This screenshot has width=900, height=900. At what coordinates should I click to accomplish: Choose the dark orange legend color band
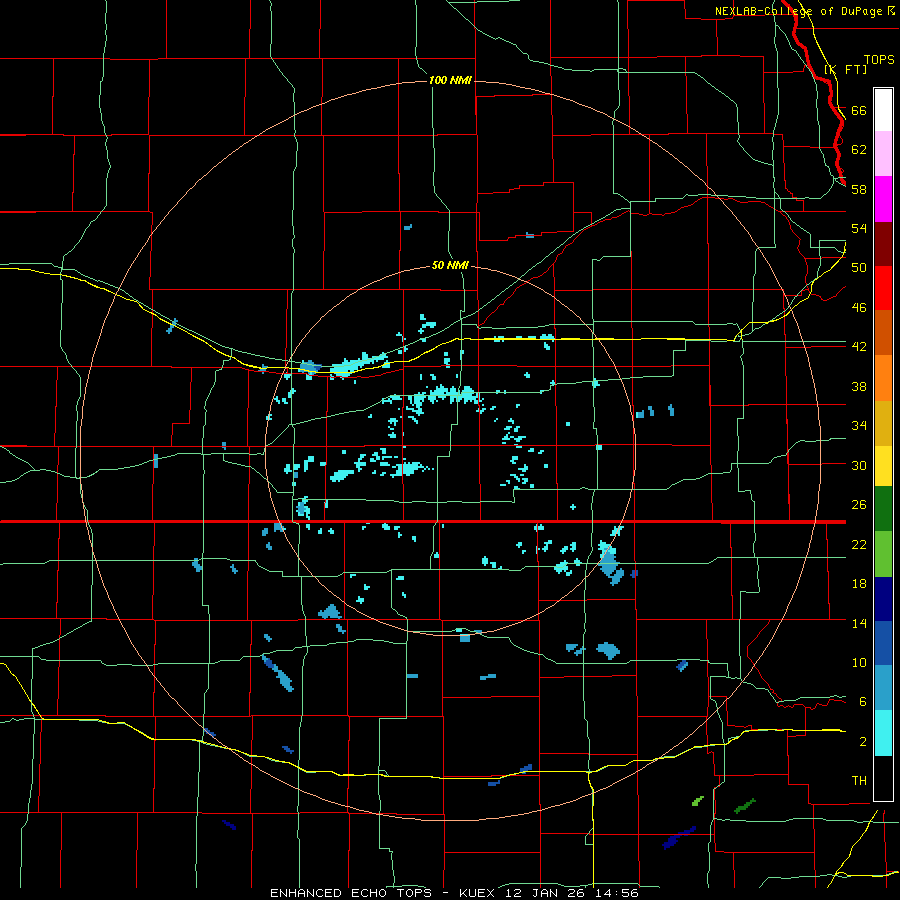pyautogui.click(x=883, y=332)
